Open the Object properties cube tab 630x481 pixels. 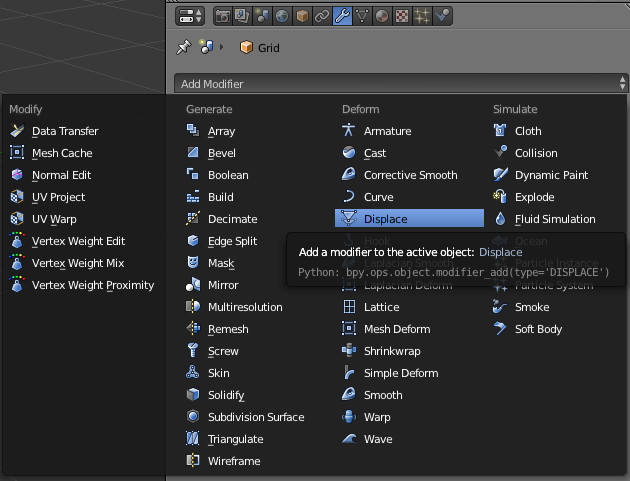tap(302, 16)
